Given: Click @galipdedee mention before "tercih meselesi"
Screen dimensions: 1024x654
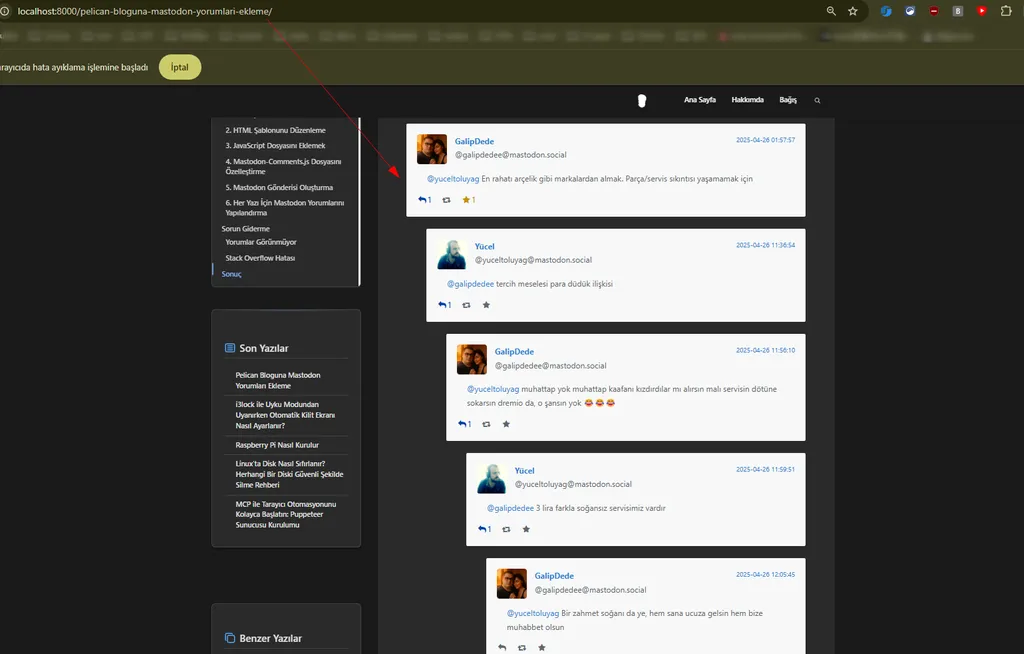Looking at the screenshot, I should pos(470,284).
